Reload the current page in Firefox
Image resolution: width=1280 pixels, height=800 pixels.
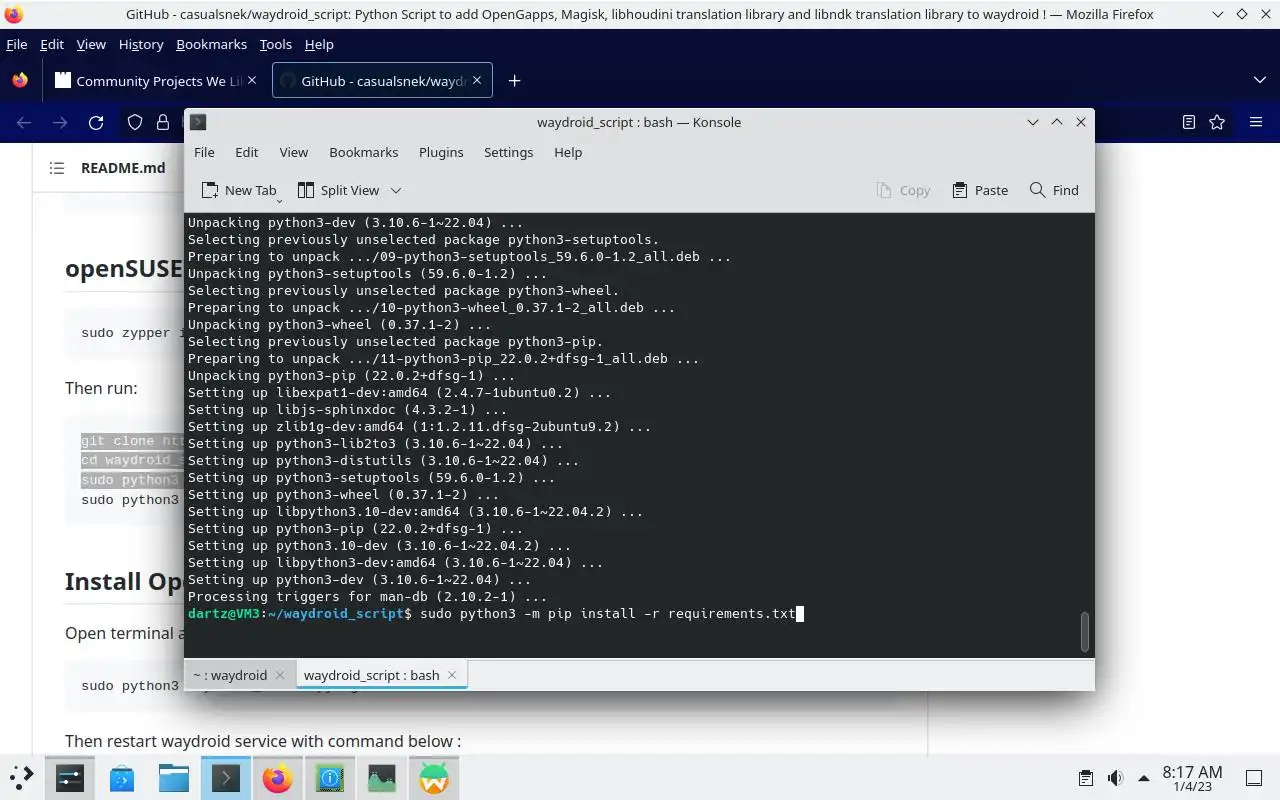pyautogui.click(x=96, y=122)
